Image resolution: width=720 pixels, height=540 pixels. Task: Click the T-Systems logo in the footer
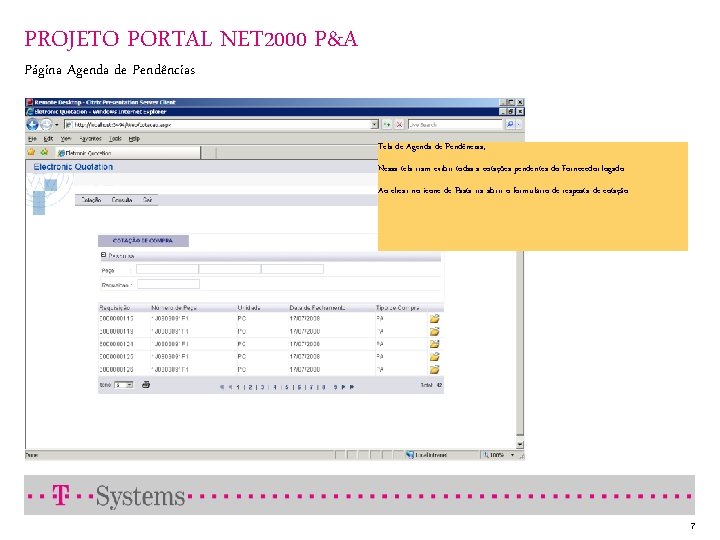(118, 496)
